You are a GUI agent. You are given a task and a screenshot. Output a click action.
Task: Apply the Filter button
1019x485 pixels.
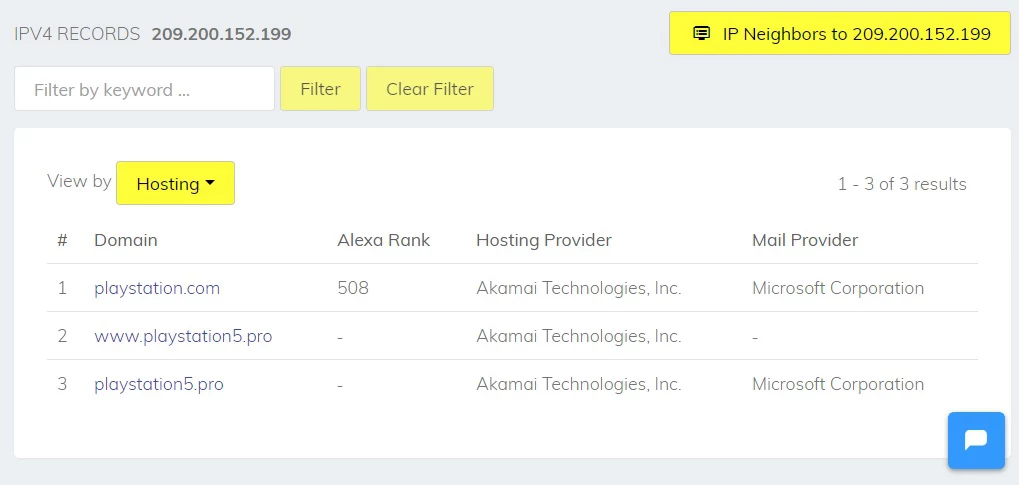(320, 88)
